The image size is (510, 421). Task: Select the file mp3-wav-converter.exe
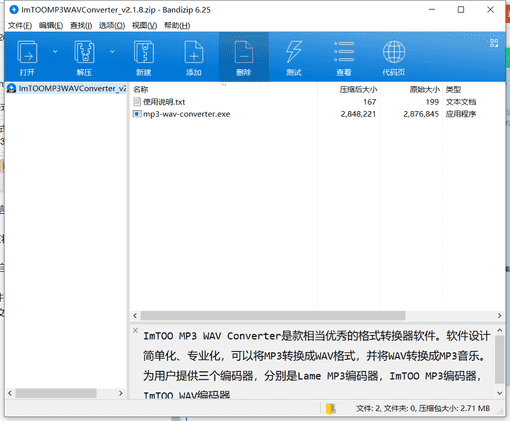(187, 114)
